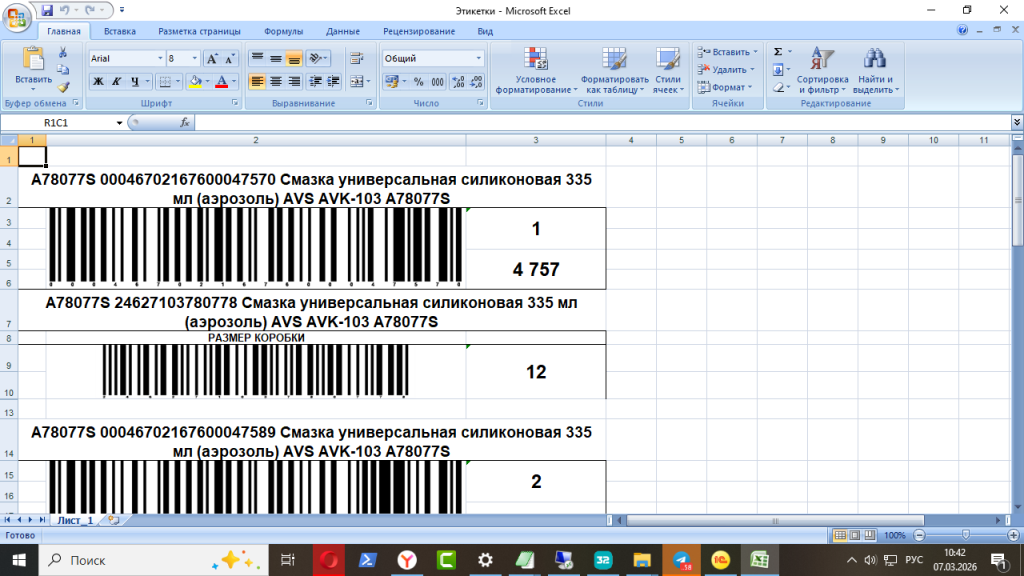This screenshot has height=576, width=1024.
Task: Increase font size with the large A
Action: tap(212, 59)
